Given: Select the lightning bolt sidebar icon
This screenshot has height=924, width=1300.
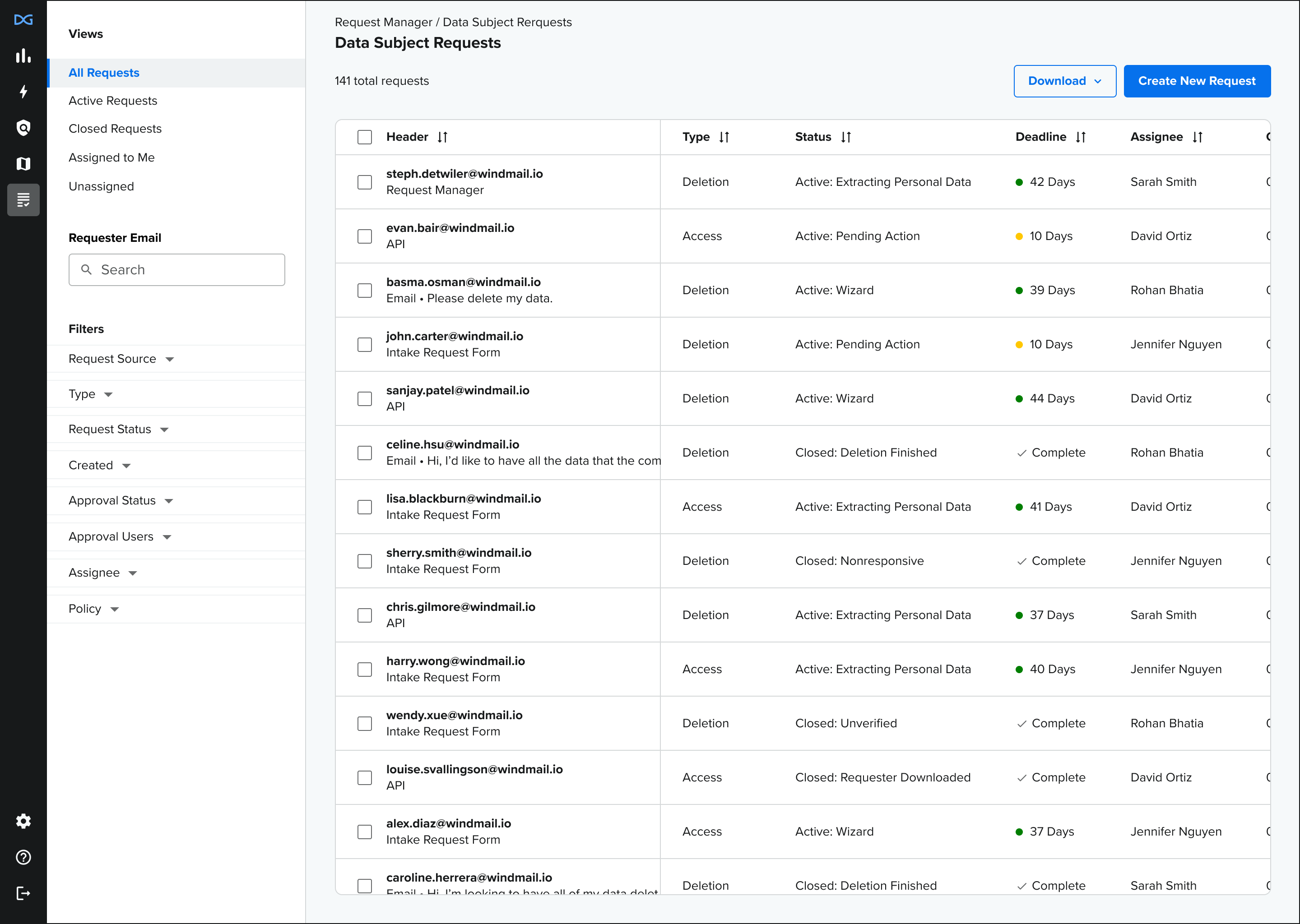Looking at the screenshot, I should click(23, 92).
